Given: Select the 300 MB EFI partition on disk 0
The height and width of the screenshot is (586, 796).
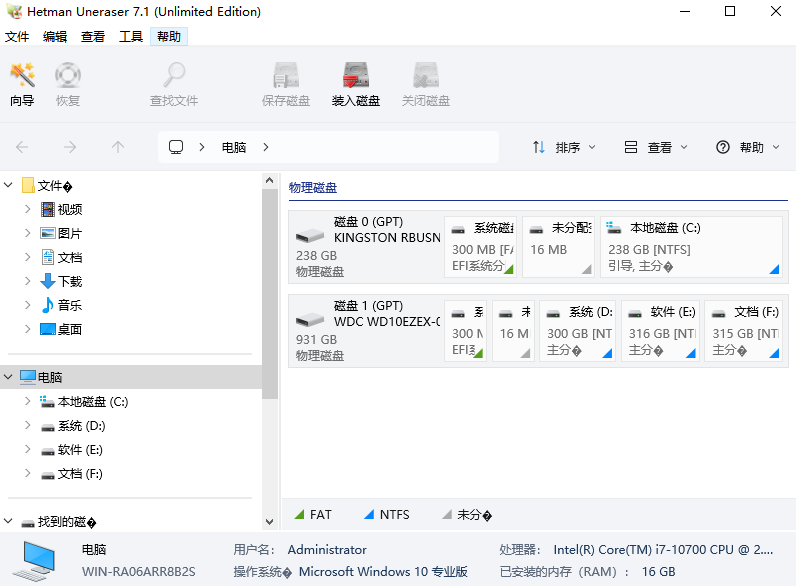Looking at the screenshot, I should point(481,247).
